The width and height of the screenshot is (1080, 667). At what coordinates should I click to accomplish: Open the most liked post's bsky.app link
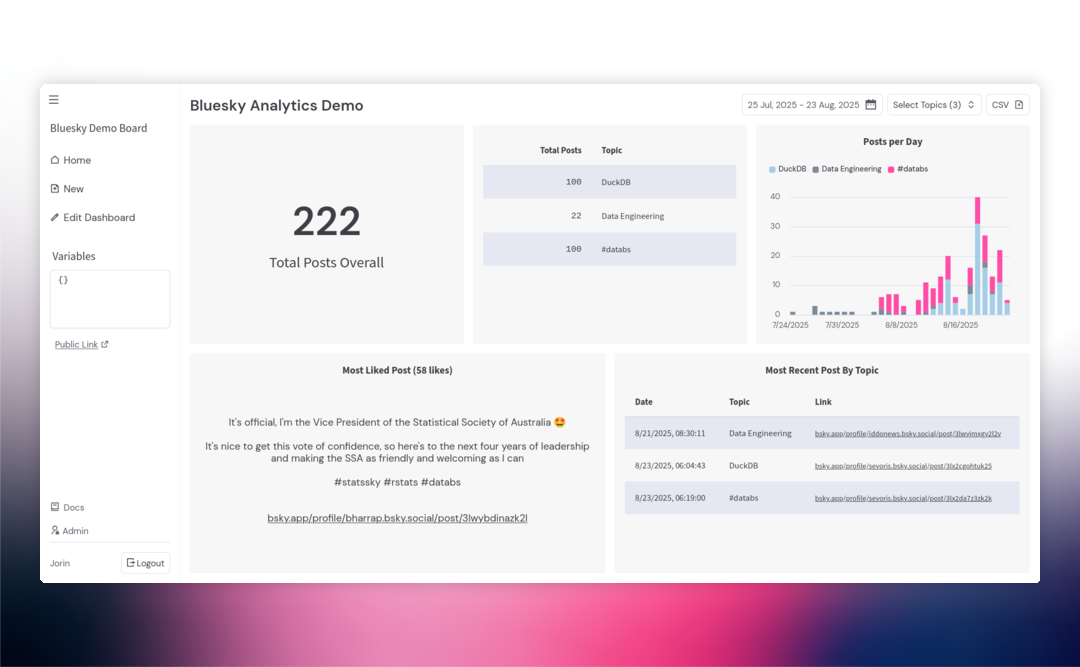click(x=397, y=518)
